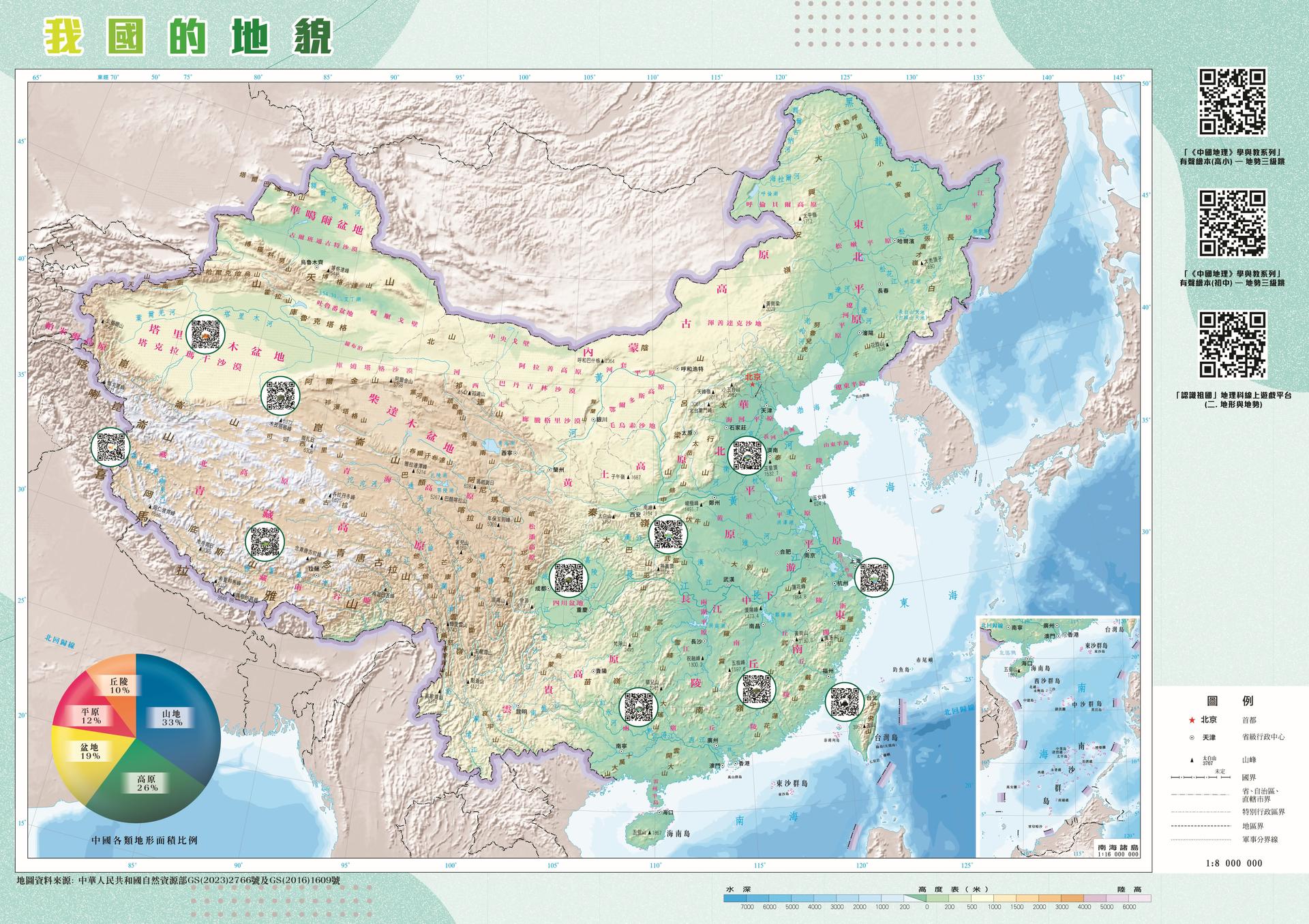Image resolution: width=1309 pixels, height=924 pixels.
Task: Click the QR code near the Qinling mountains
Action: click(668, 534)
